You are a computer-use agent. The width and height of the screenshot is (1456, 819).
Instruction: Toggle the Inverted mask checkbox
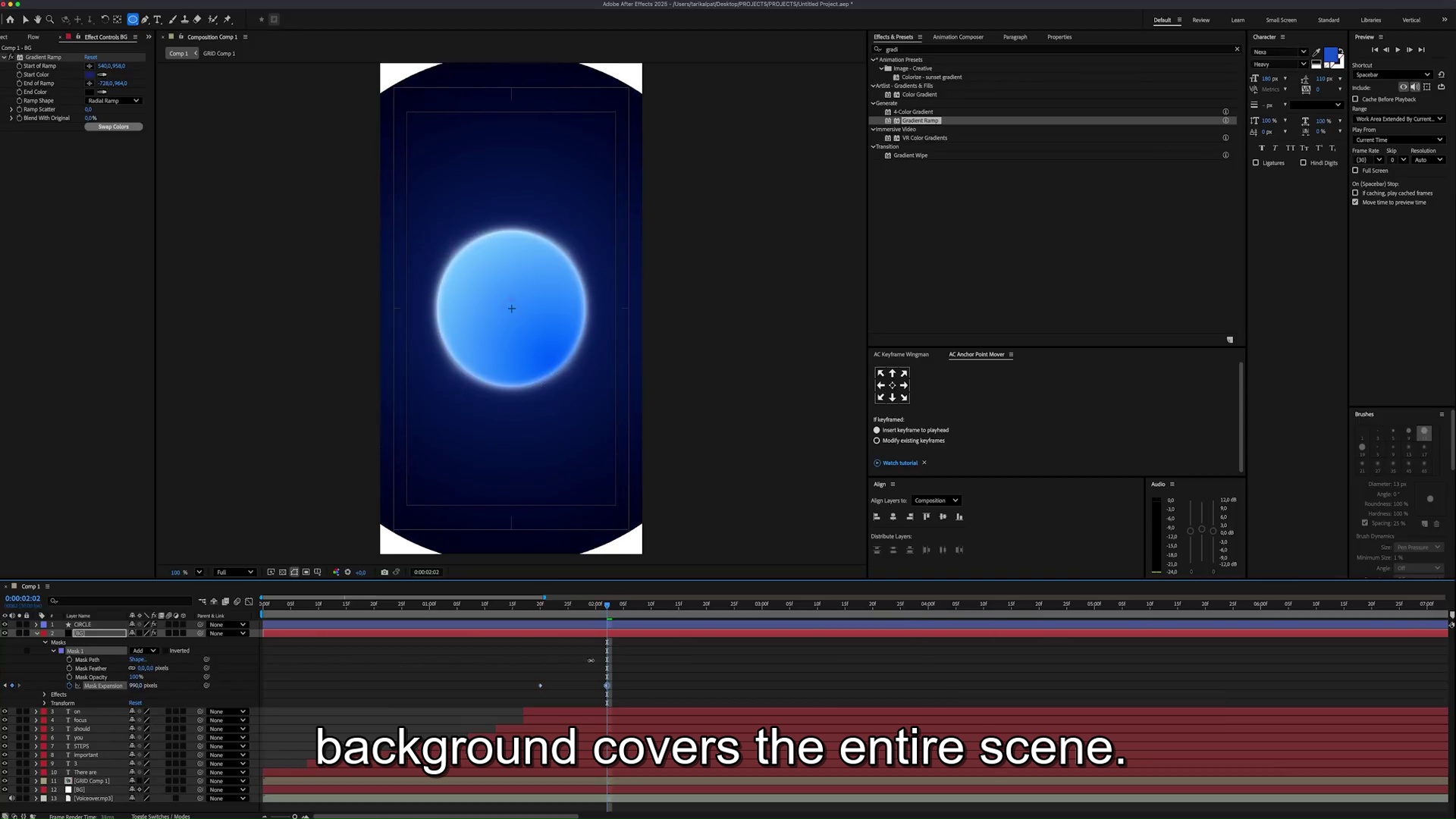pos(165,651)
